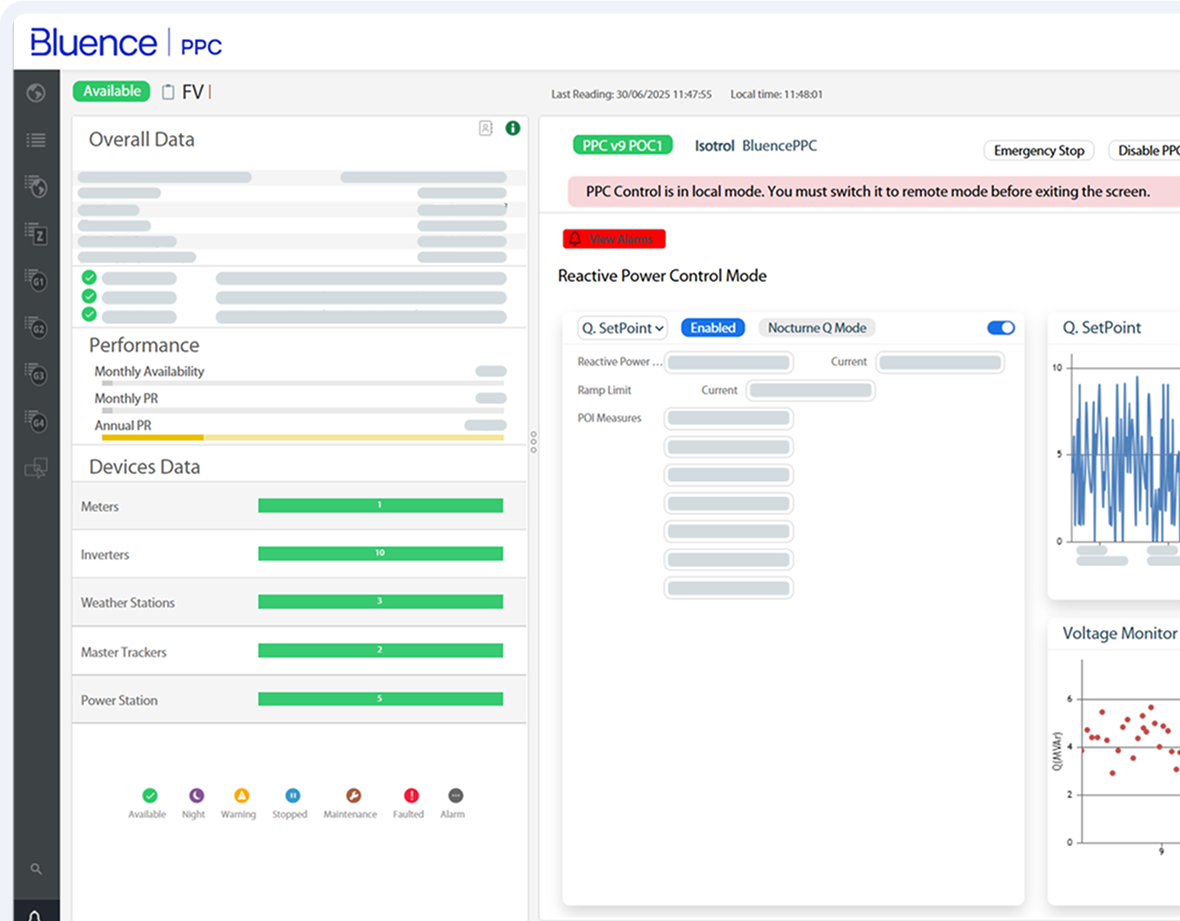Select the G3 group sidebar icon
This screenshot has height=921, width=1180.
[x=35, y=374]
